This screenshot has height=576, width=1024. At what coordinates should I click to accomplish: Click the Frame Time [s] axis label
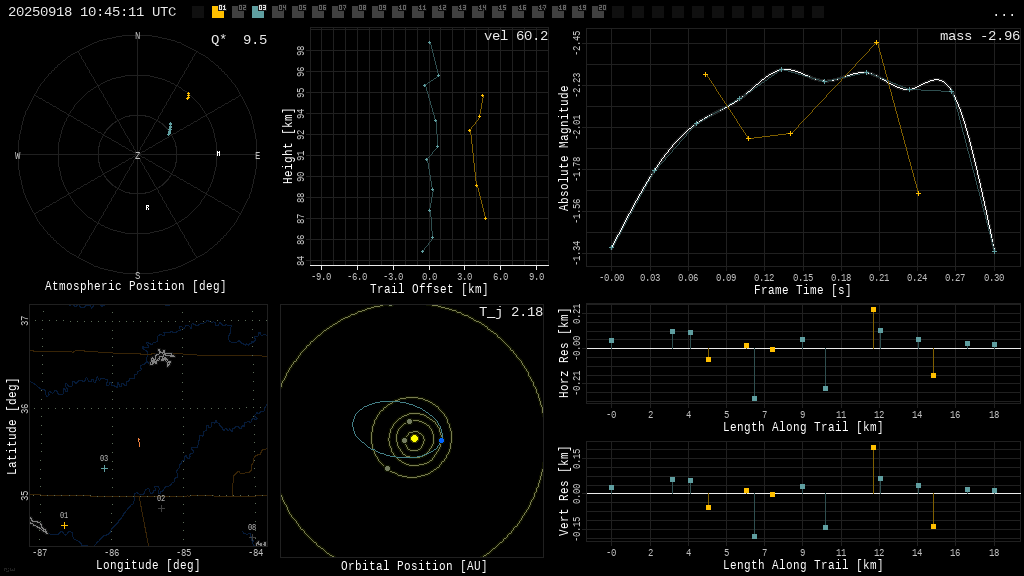point(803,289)
